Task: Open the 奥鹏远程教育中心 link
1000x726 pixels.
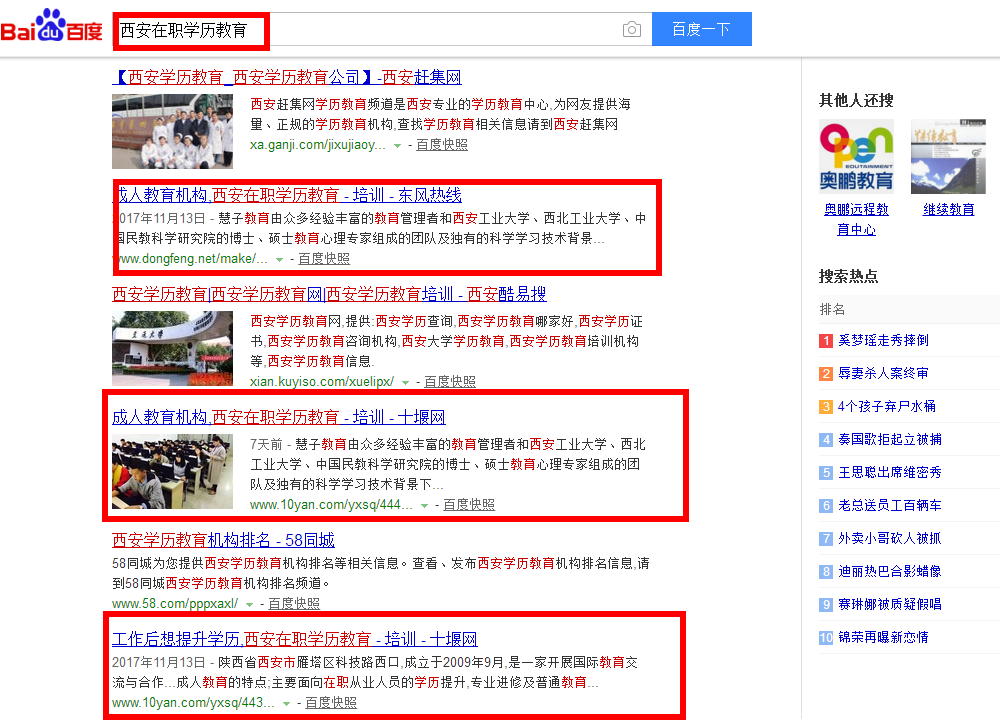Action: click(857, 219)
